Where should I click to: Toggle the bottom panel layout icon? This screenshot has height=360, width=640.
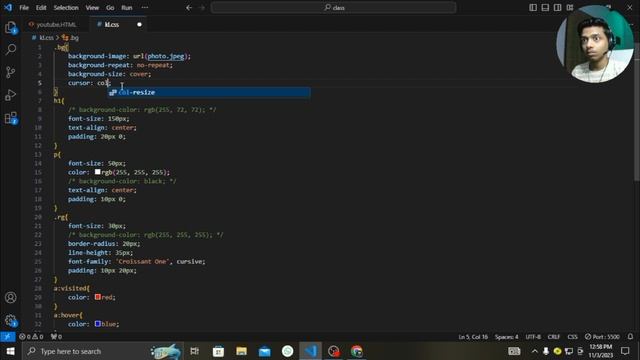(x=545, y=7)
